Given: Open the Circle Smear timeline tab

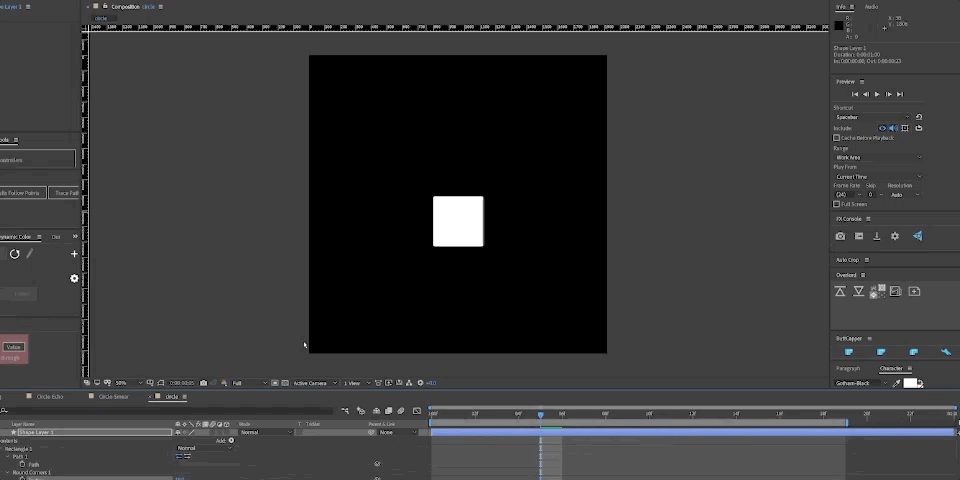Looking at the screenshot, I should (x=113, y=397).
